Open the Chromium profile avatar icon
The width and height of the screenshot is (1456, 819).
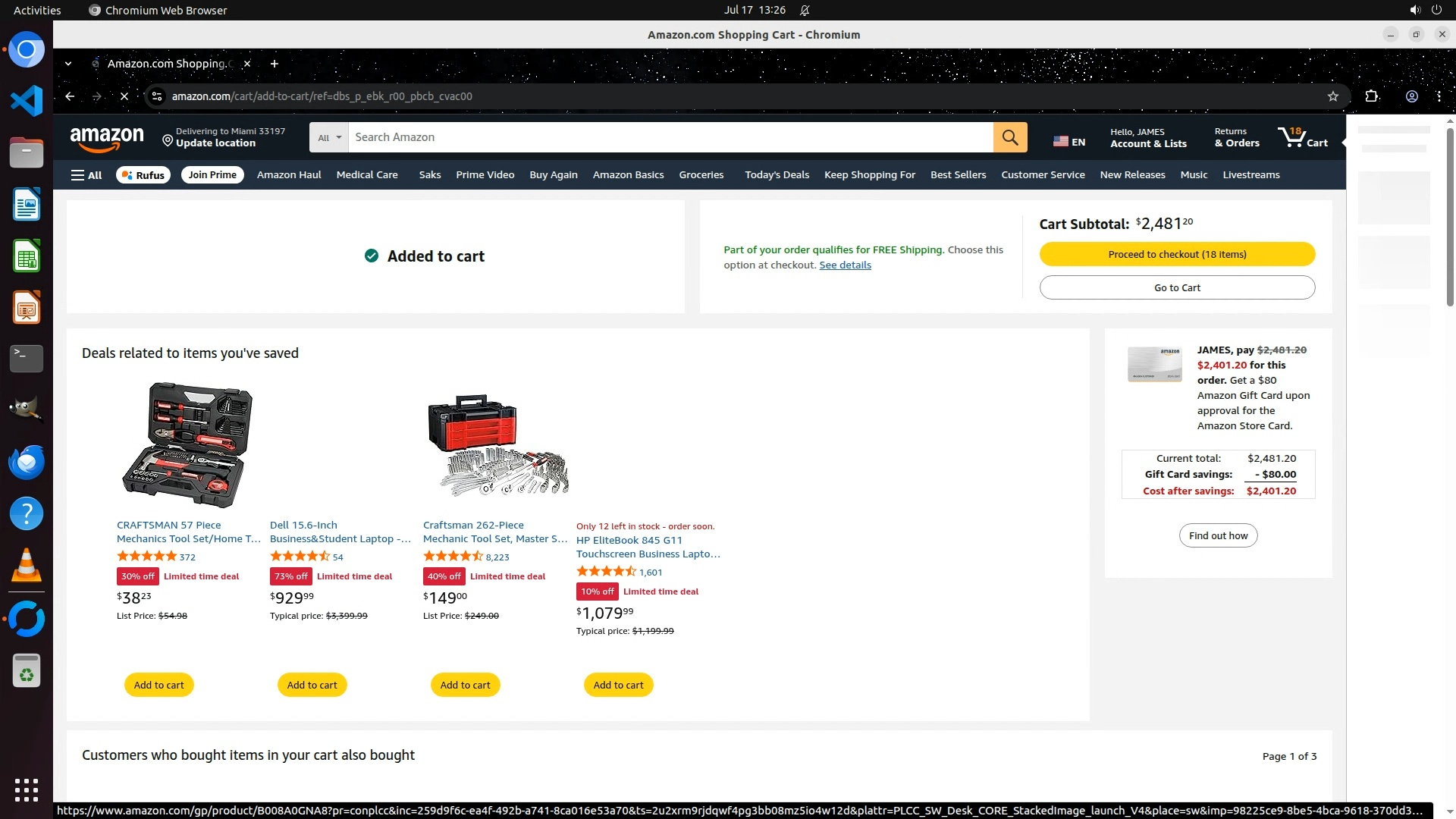pyautogui.click(x=1411, y=96)
